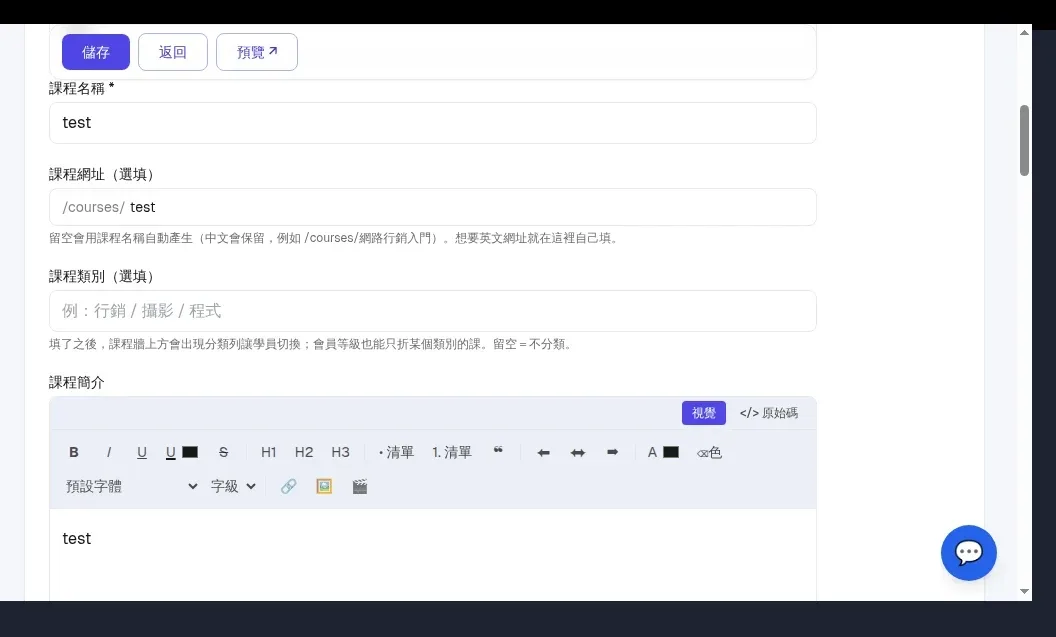
Task: Insert video clapperboard icon
Action: (360, 486)
